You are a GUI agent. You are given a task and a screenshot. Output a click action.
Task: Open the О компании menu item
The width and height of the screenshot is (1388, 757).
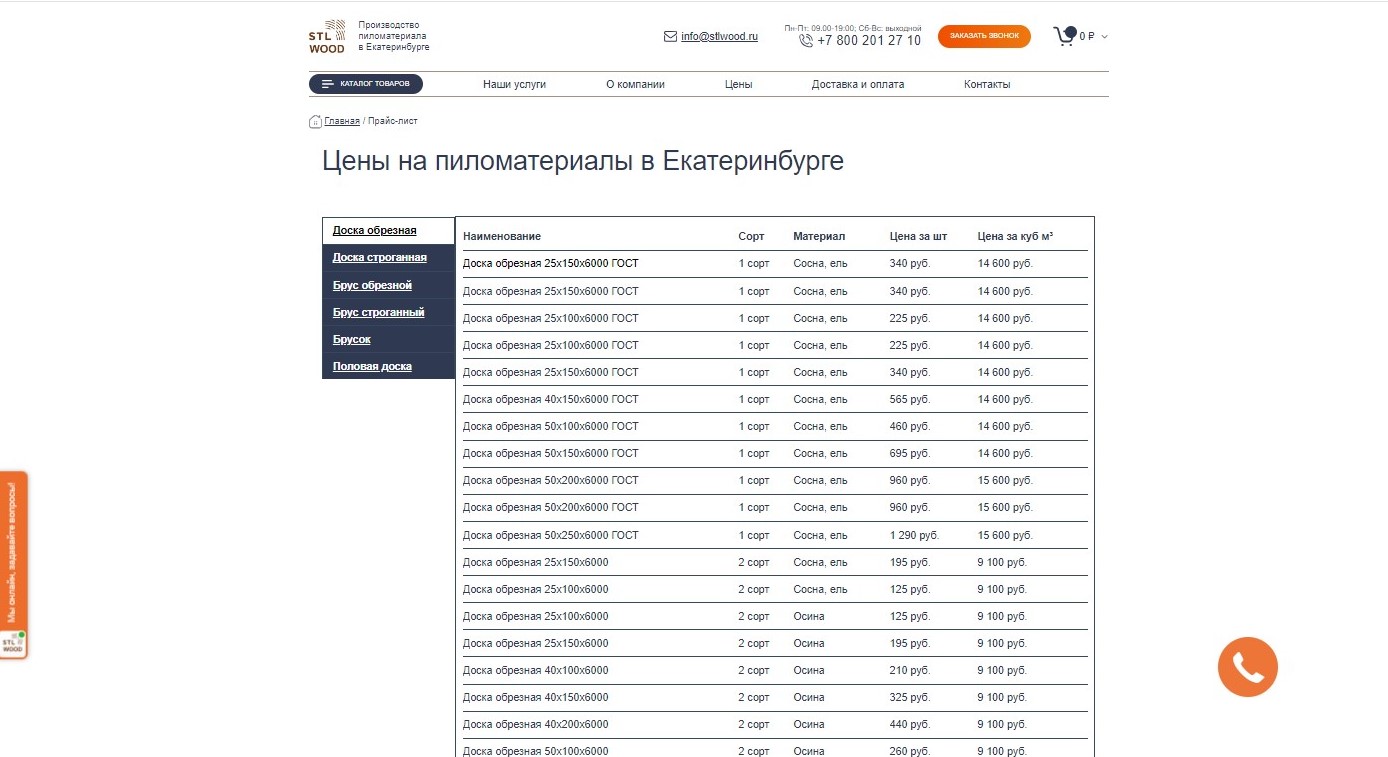[x=635, y=84]
